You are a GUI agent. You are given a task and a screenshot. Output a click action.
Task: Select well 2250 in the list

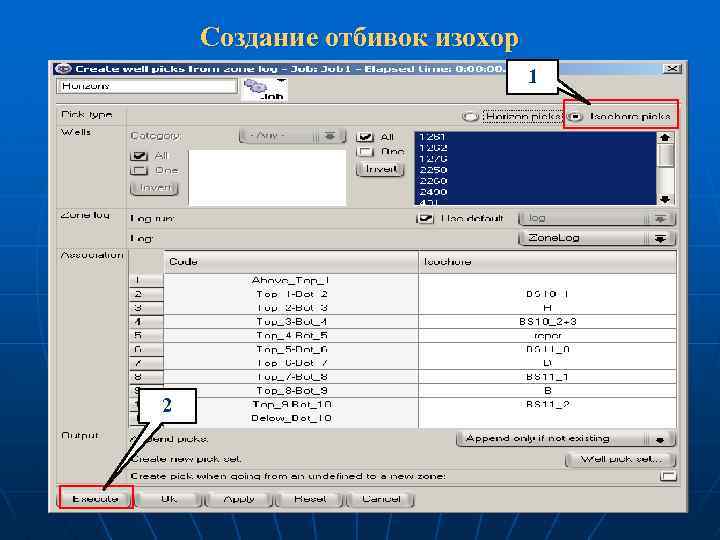pos(535,170)
